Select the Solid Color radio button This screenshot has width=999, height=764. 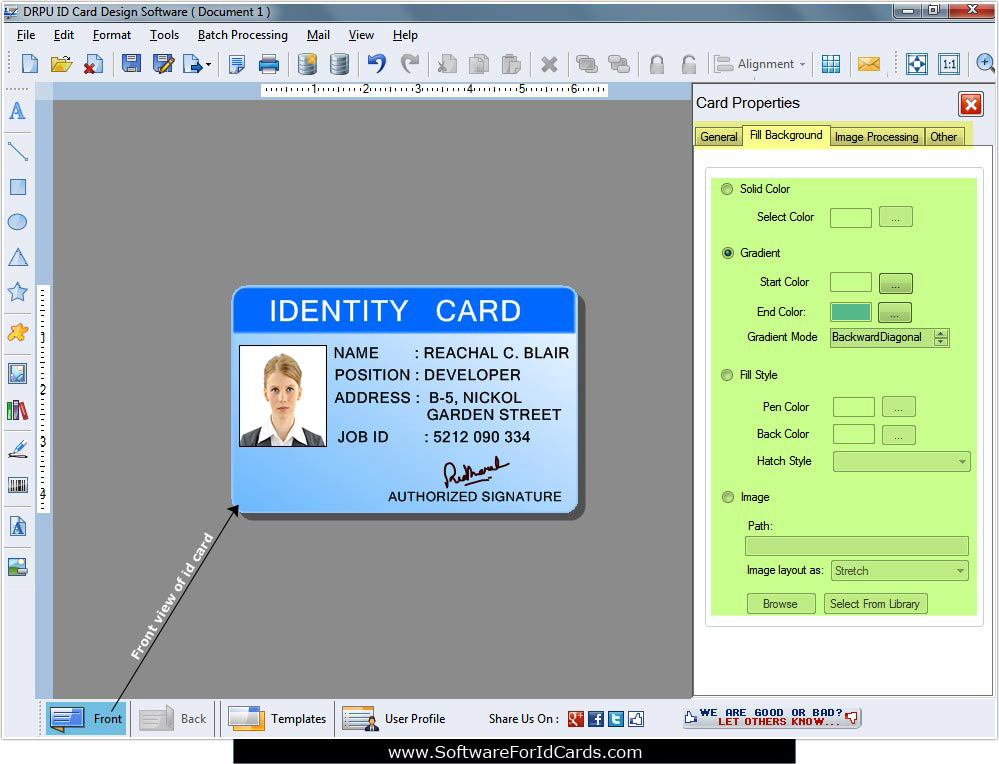(x=727, y=189)
